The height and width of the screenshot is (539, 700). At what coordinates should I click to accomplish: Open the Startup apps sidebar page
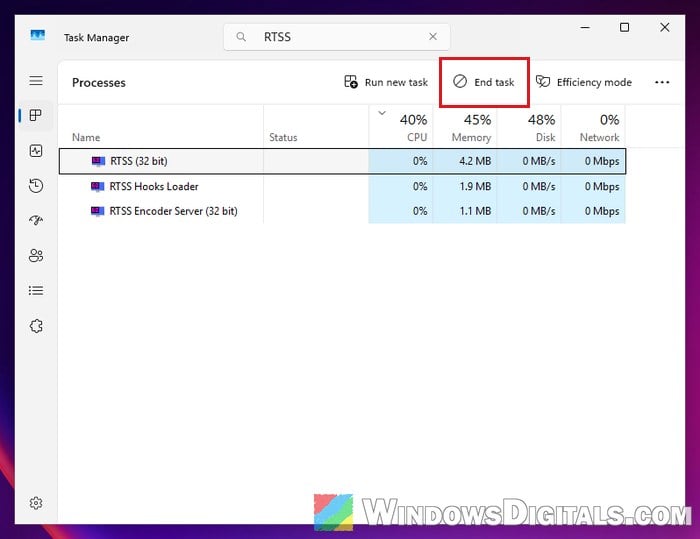(36, 221)
